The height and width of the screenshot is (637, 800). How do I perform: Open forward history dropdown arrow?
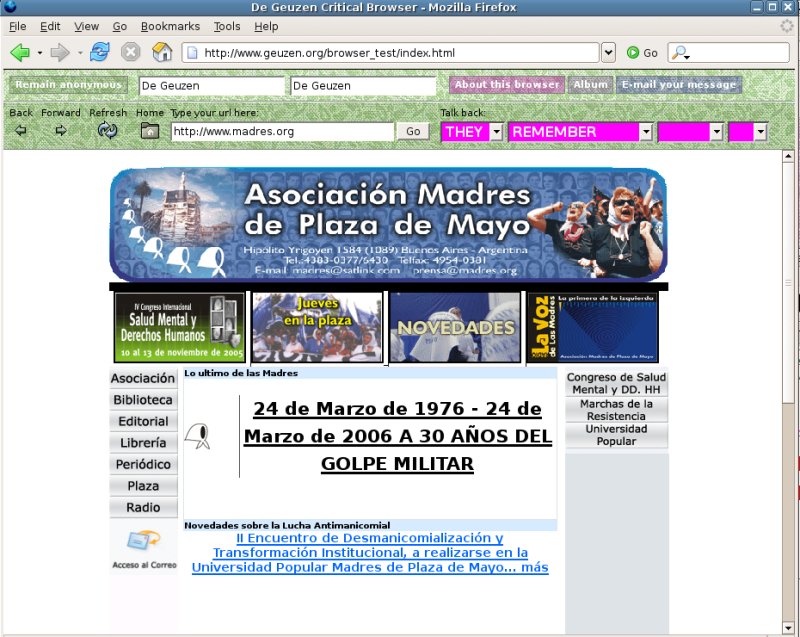click(x=80, y=53)
